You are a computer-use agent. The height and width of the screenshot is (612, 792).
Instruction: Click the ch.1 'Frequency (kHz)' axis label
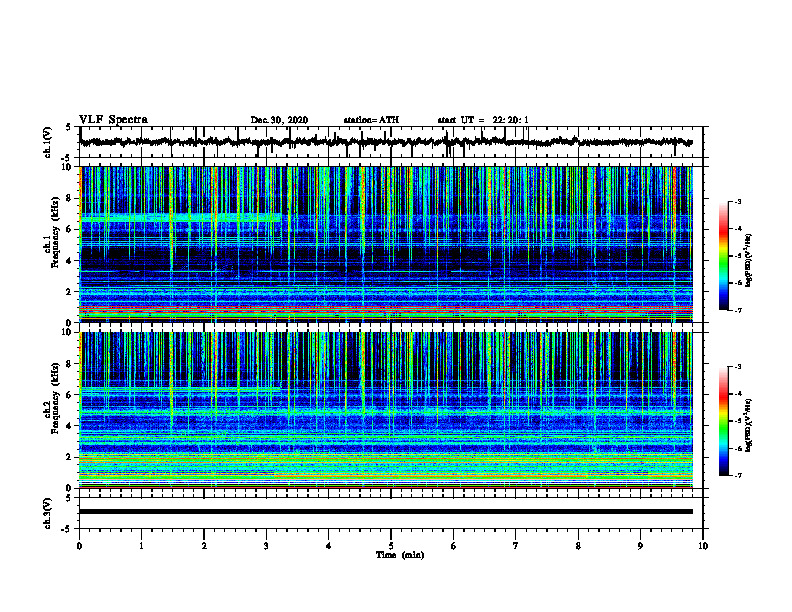55,233
